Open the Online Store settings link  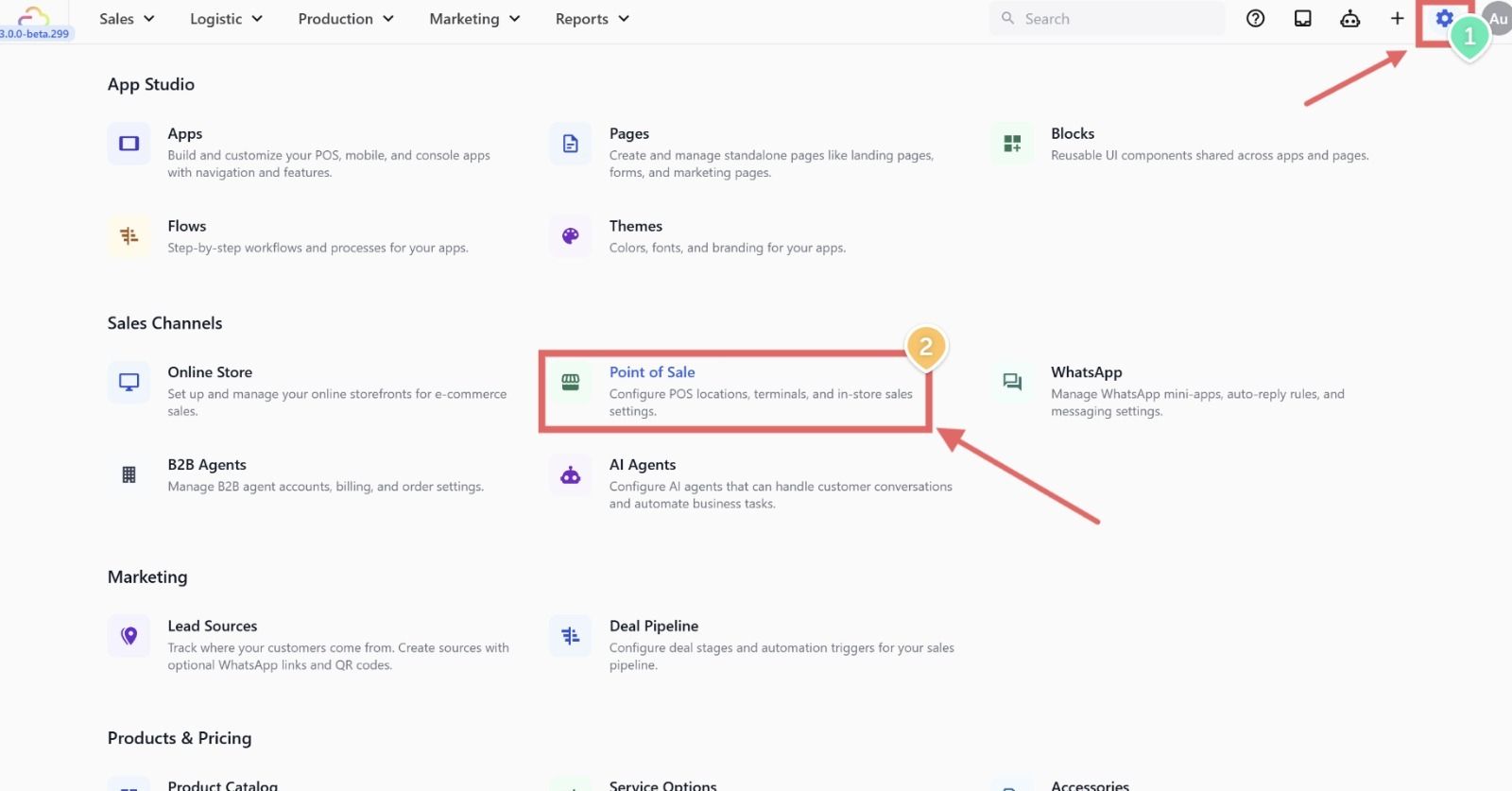click(210, 372)
